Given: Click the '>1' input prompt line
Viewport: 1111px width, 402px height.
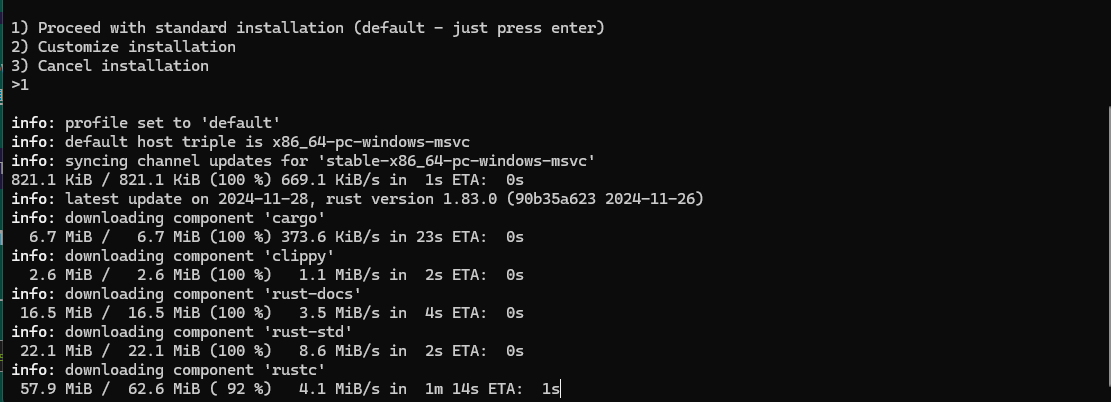Looking at the screenshot, I should (20, 85).
